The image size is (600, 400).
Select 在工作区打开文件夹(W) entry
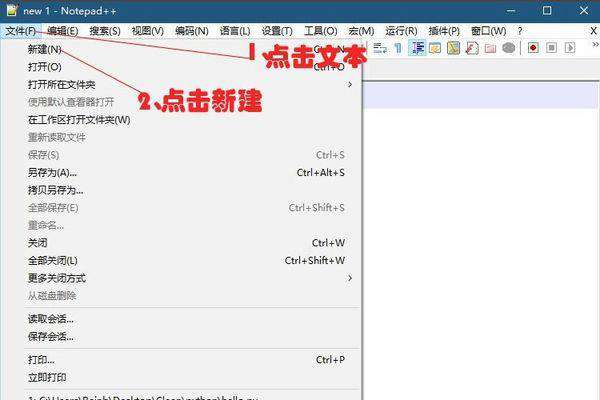(182, 120)
